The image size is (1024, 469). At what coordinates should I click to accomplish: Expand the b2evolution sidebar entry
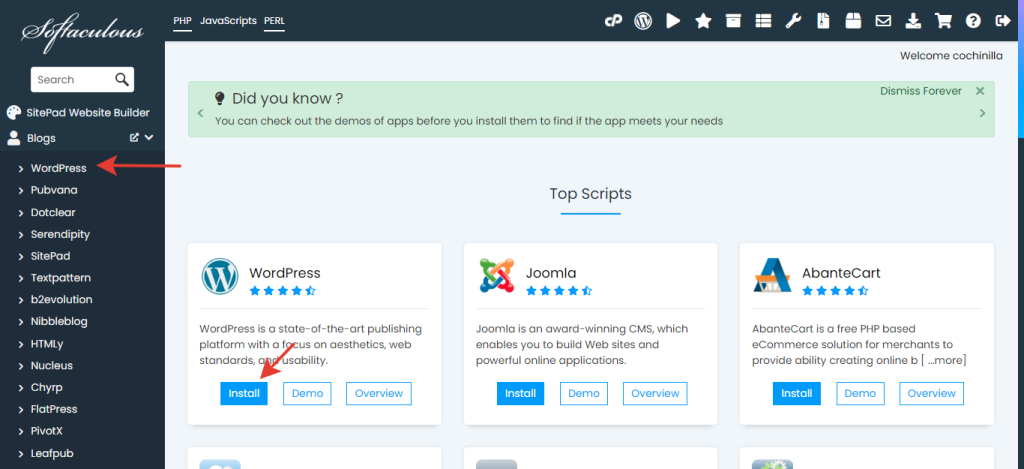click(22, 300)
